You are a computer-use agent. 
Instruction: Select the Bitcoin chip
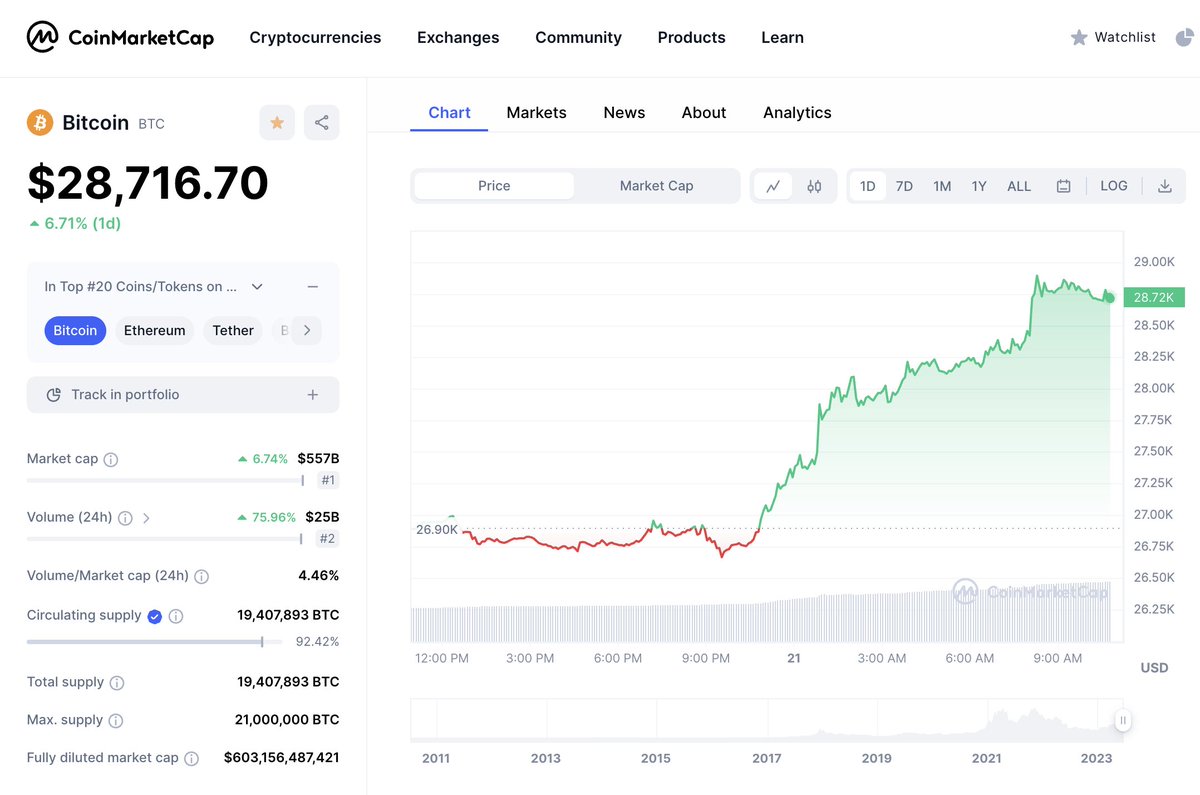click(x=75, y=331)
